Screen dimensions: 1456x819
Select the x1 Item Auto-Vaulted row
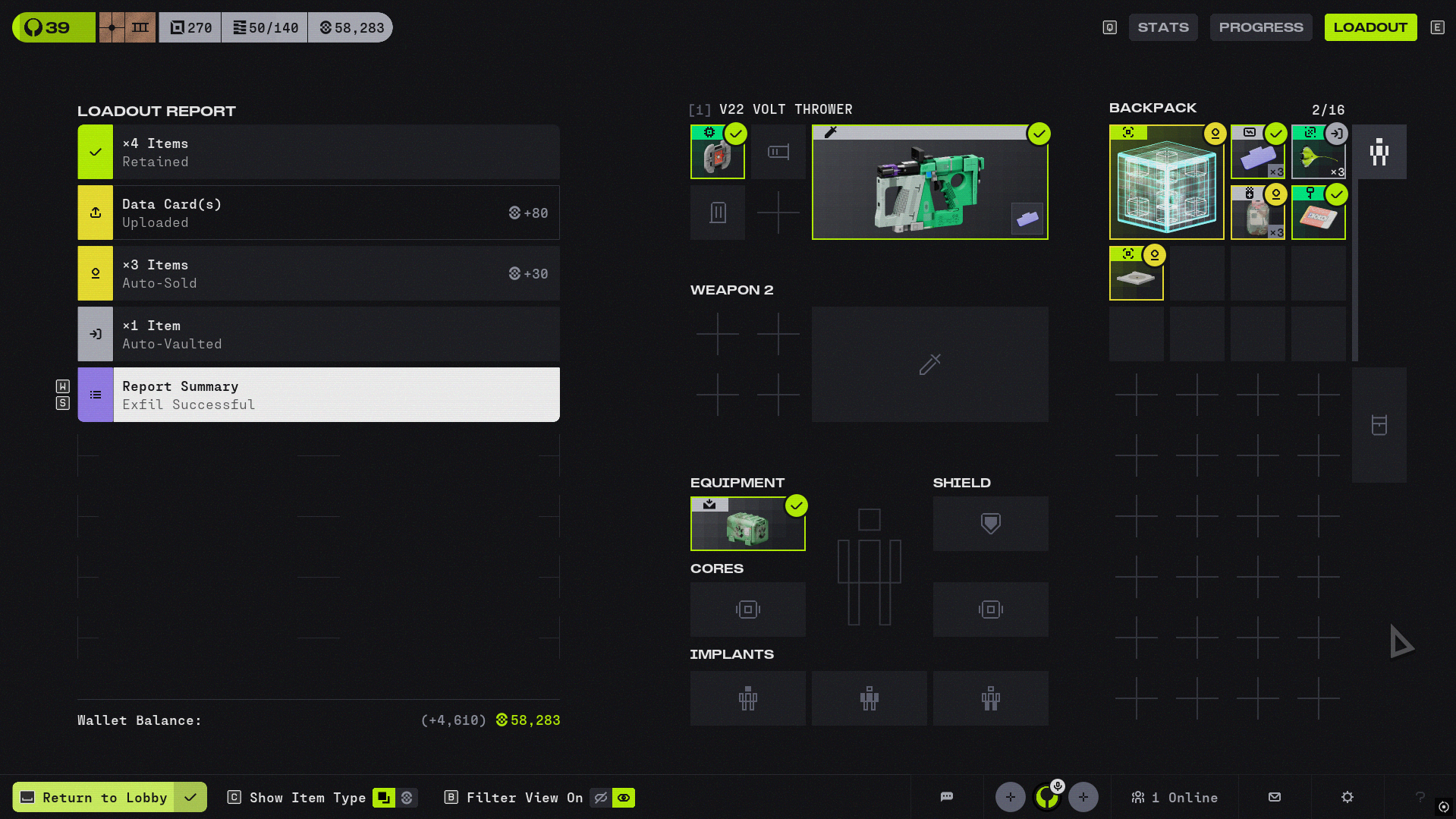tap(319, 334)
